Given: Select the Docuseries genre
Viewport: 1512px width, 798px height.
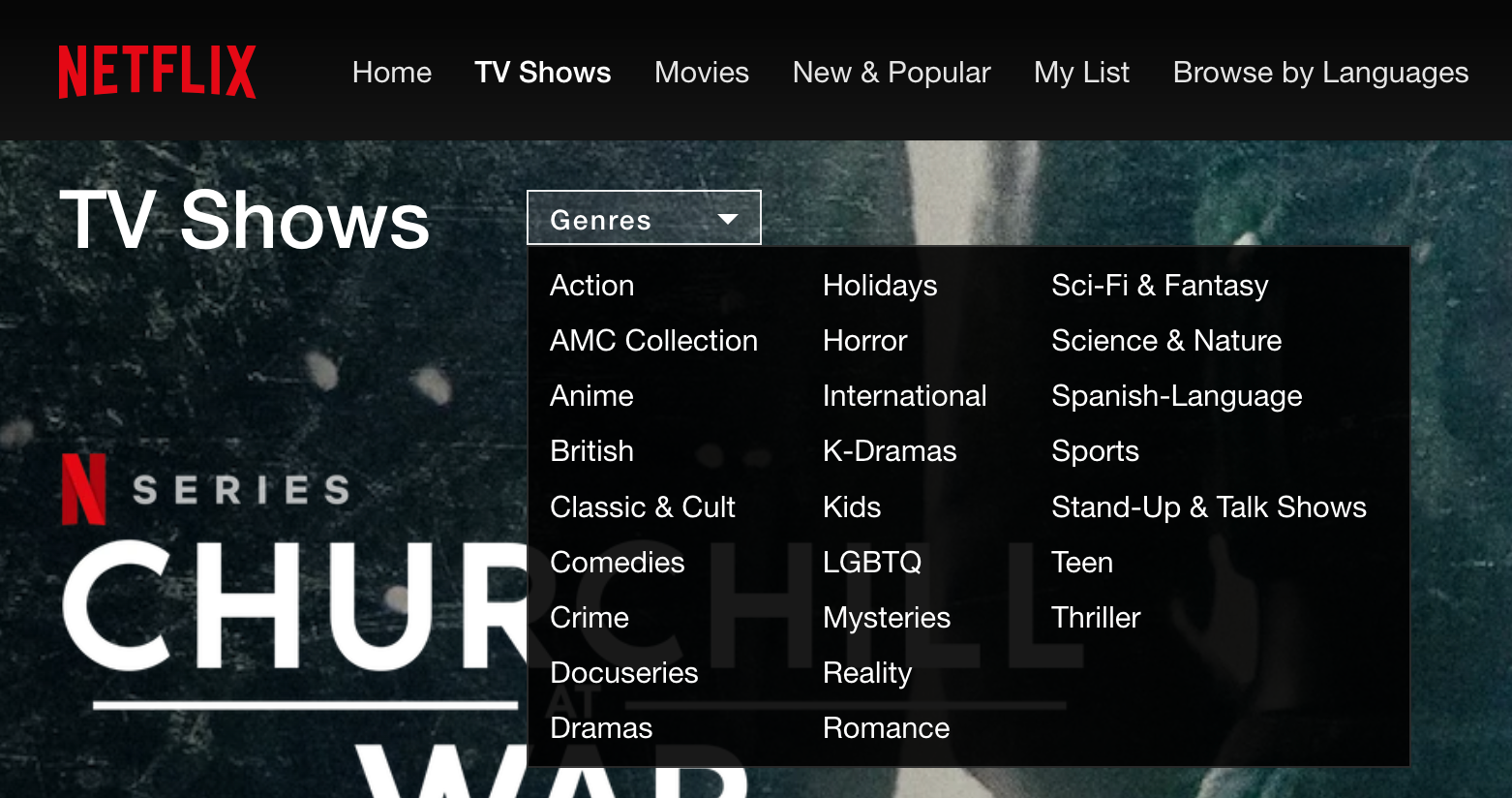Looking at the screenshot, I should point(623,672).
